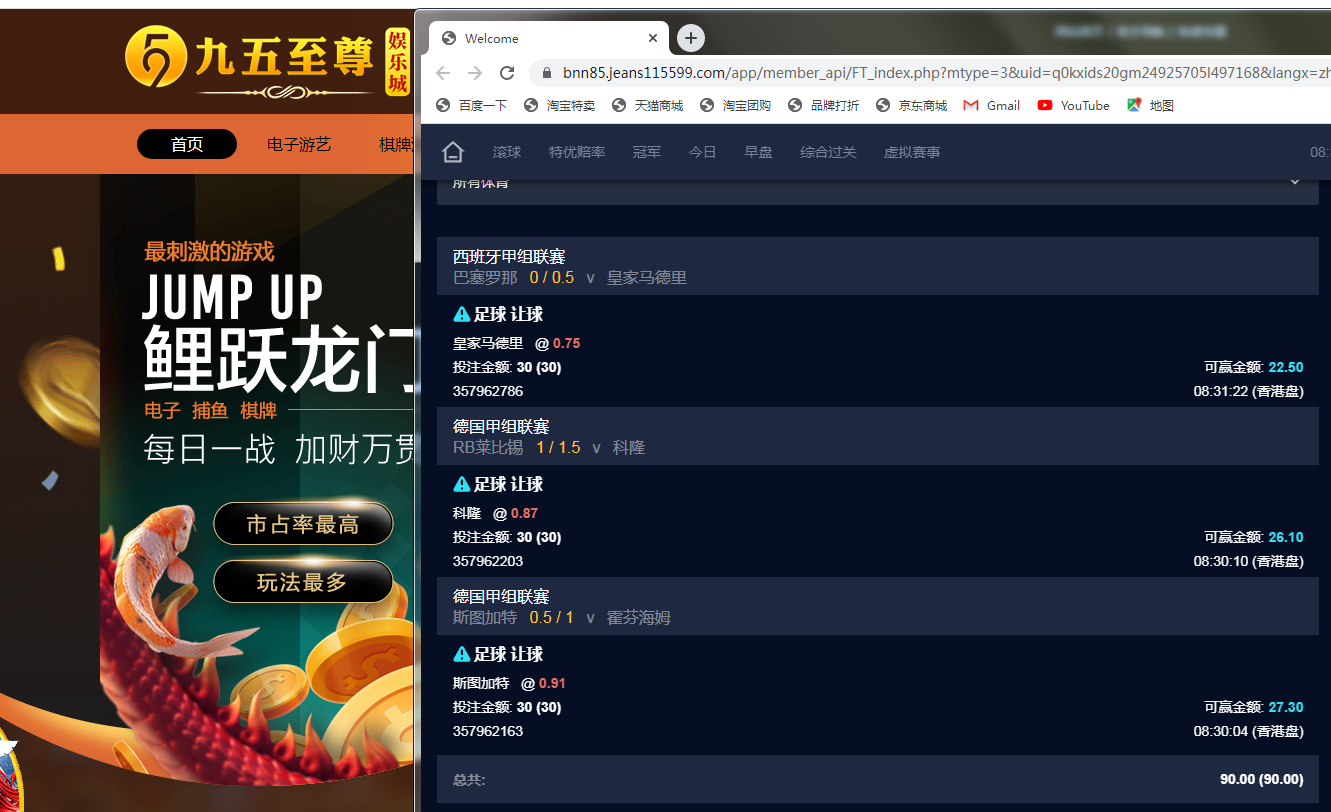
Task: Click the odds value 0.91
Action: click(x=552, y=683)
